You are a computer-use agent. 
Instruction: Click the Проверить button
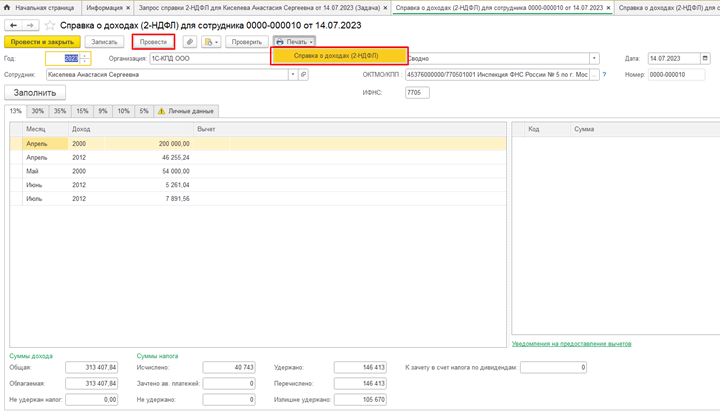pyautogui.click(x=247, y=42)
